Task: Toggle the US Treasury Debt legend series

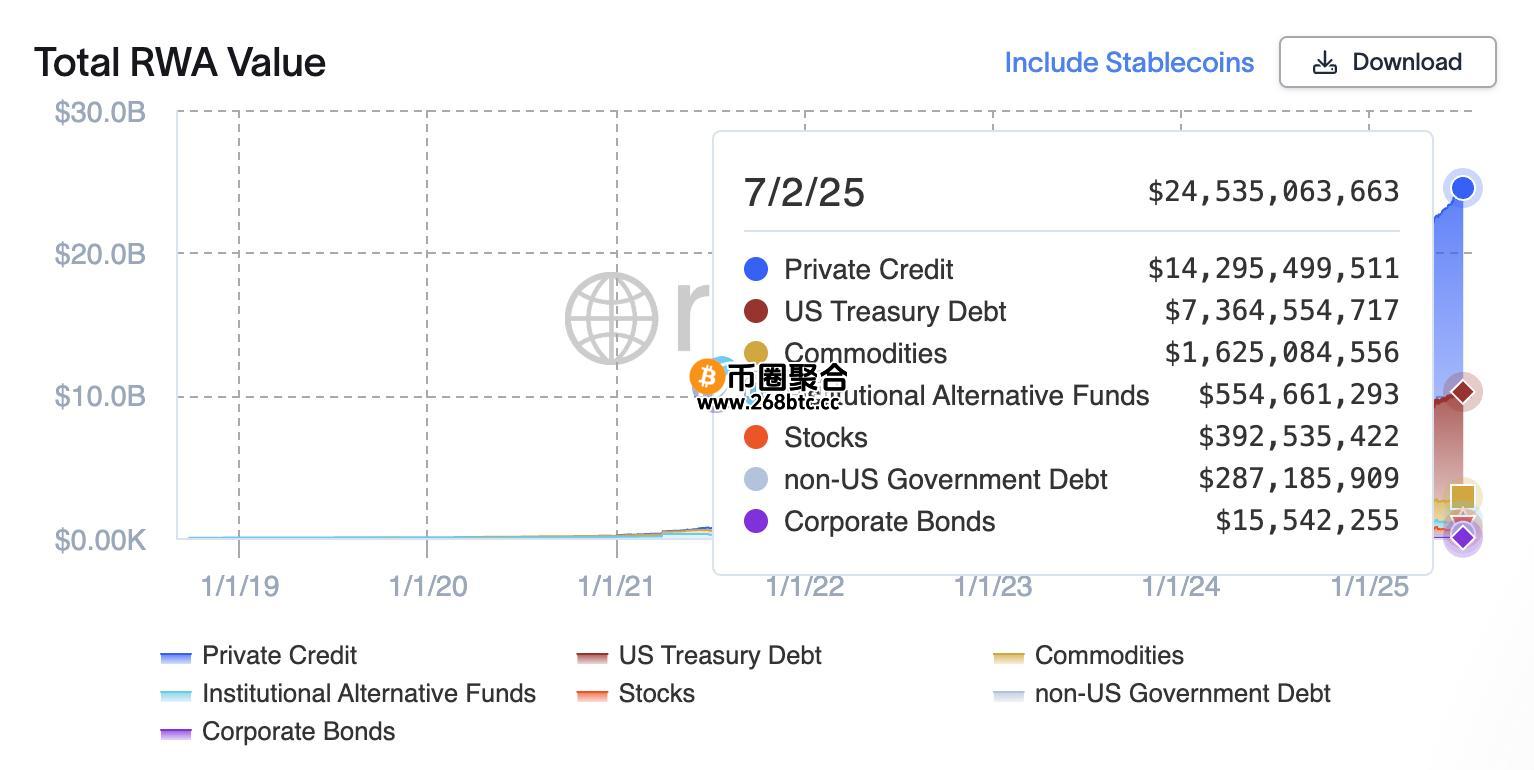Action: click(x=699, y=656)
